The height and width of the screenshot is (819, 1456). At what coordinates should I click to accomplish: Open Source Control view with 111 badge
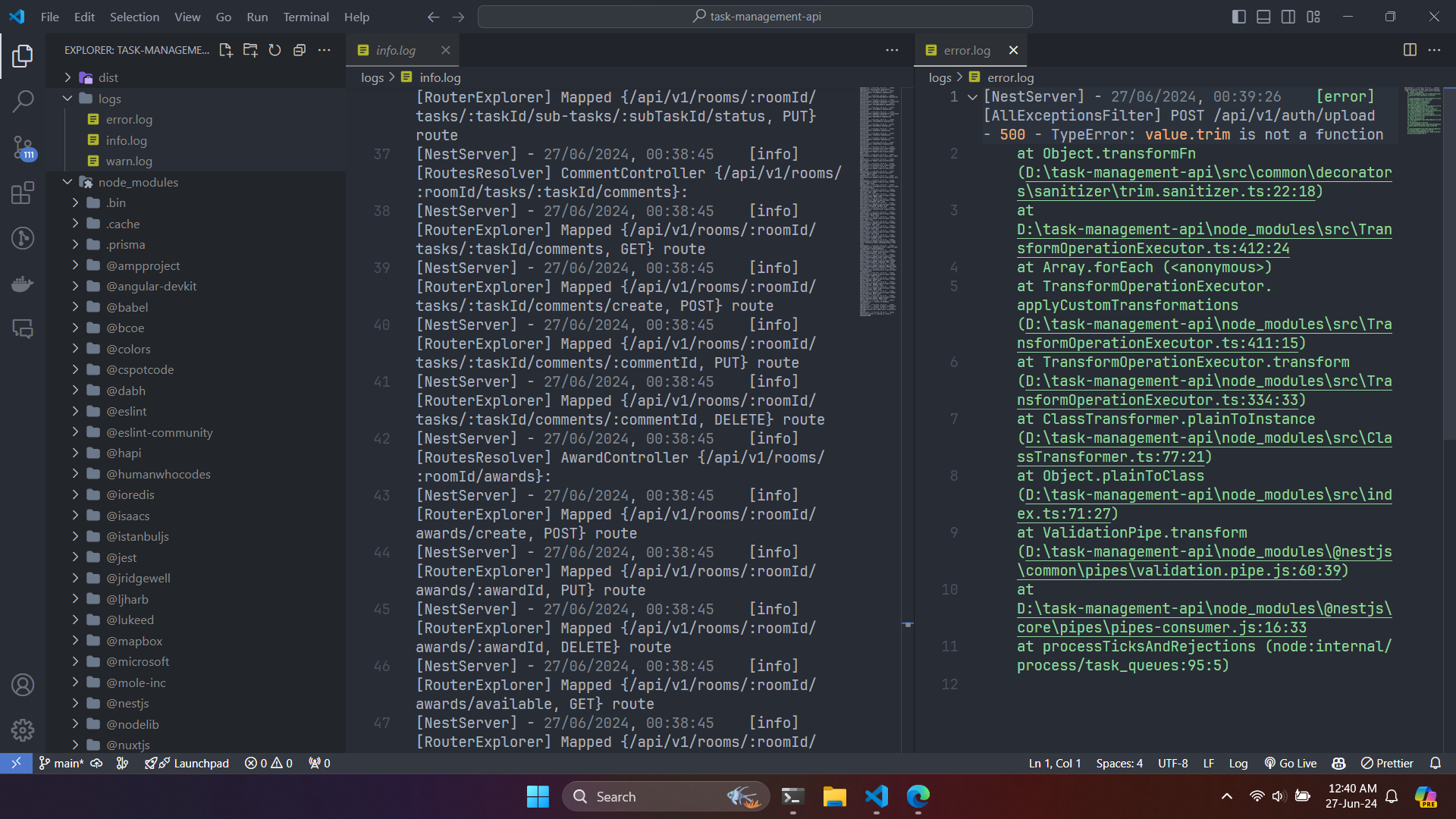point(23,147)
